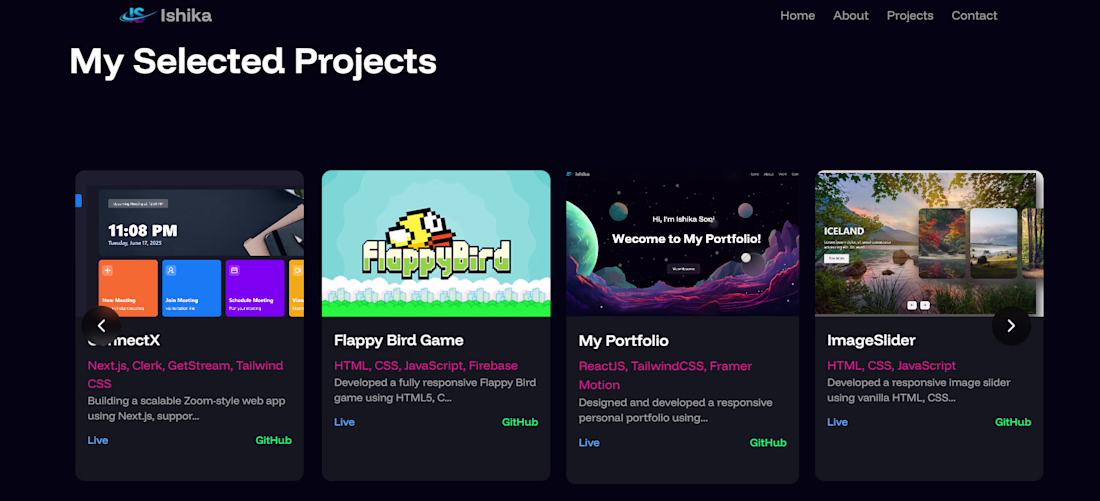
Task: Open the Home nav item
Action: pos(798,15)
